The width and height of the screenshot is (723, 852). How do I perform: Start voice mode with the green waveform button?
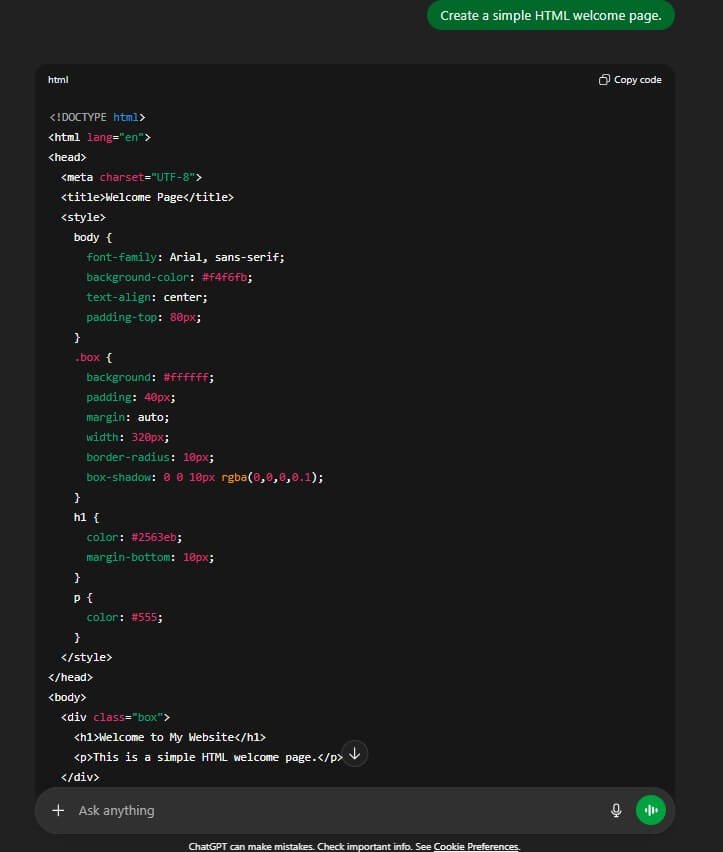(x=651, y=810)
